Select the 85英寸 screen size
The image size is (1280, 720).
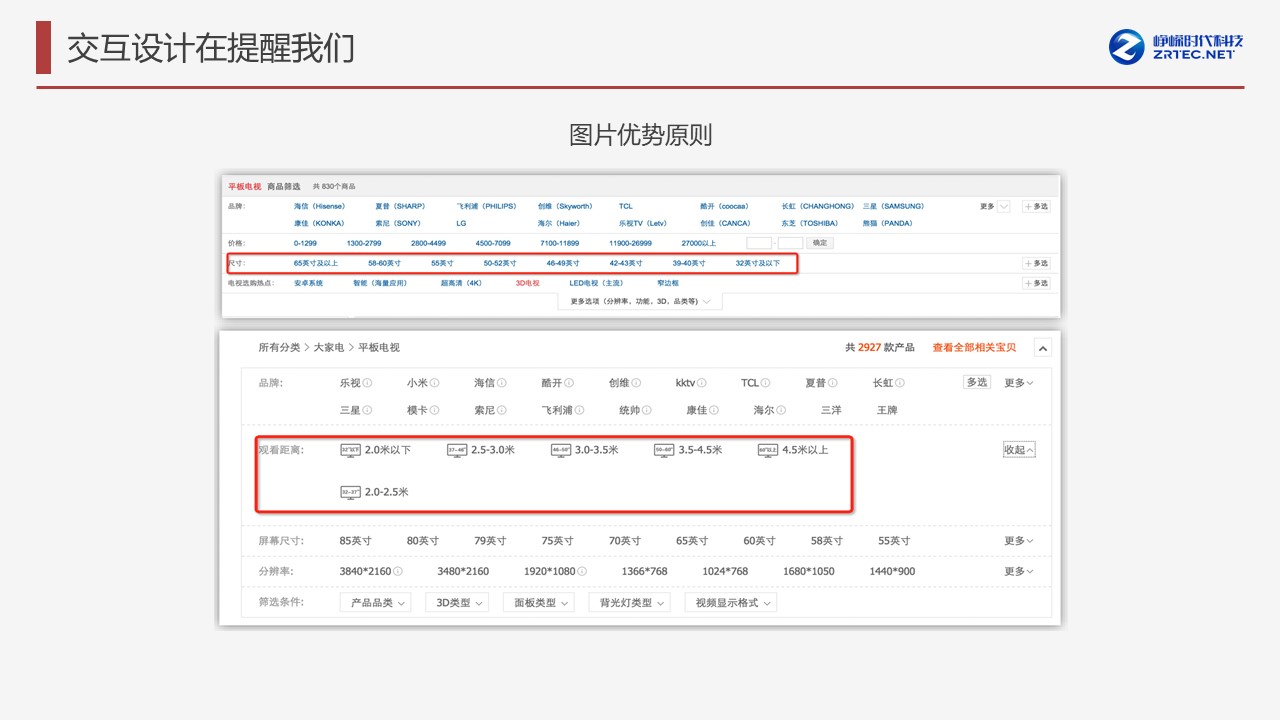point(355,541)
